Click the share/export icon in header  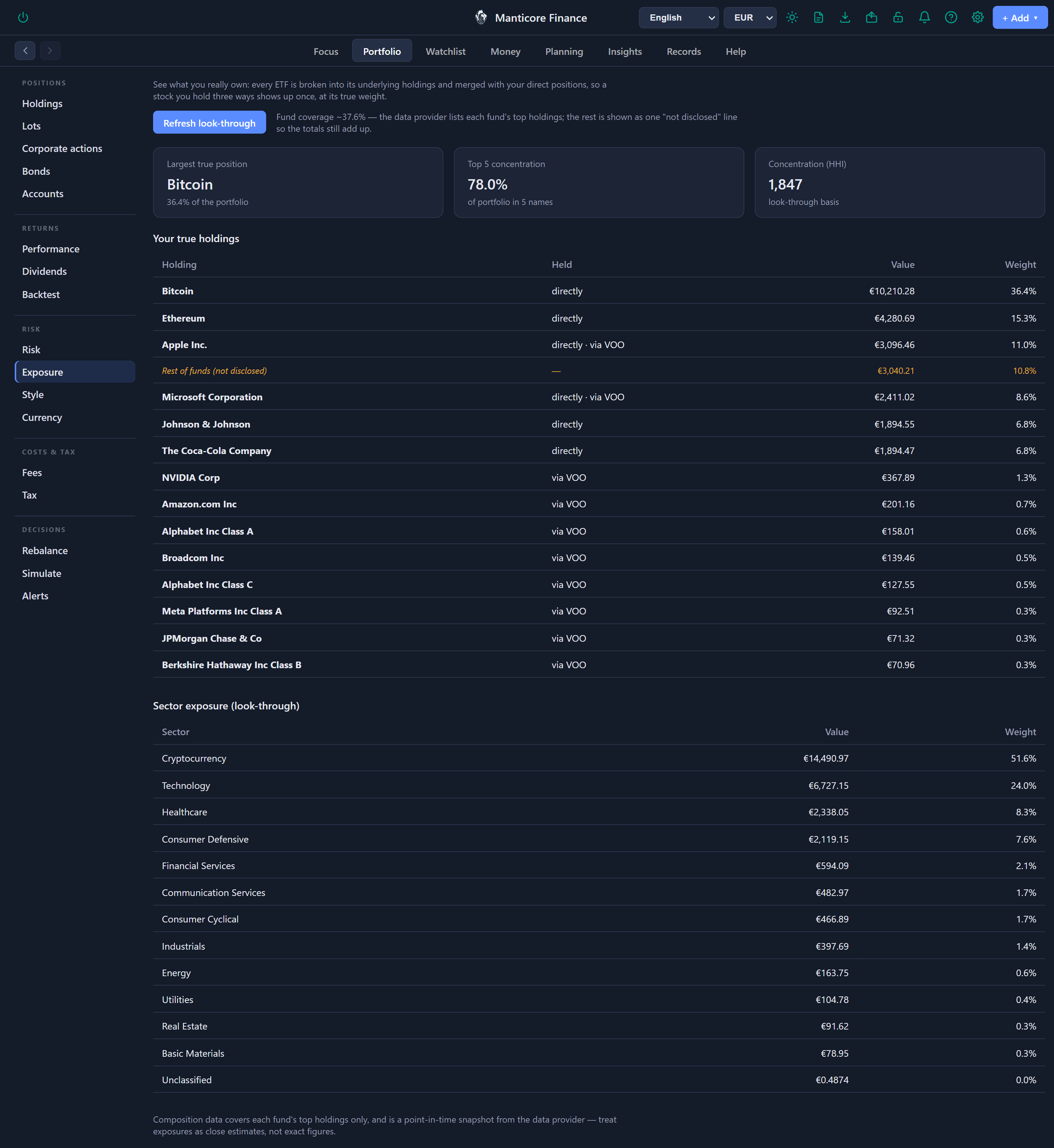(x=871, y=17)
